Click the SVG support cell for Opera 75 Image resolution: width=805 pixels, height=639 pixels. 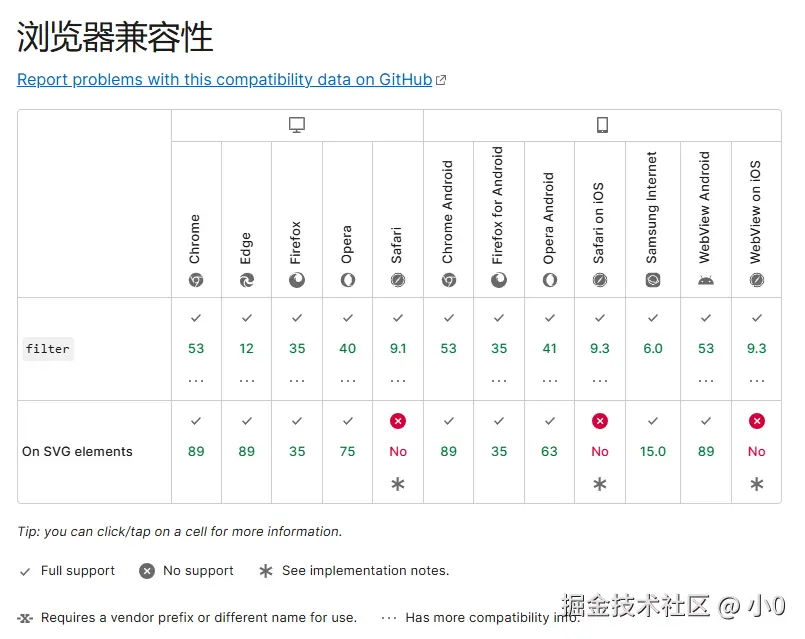[x=348, y=451]
